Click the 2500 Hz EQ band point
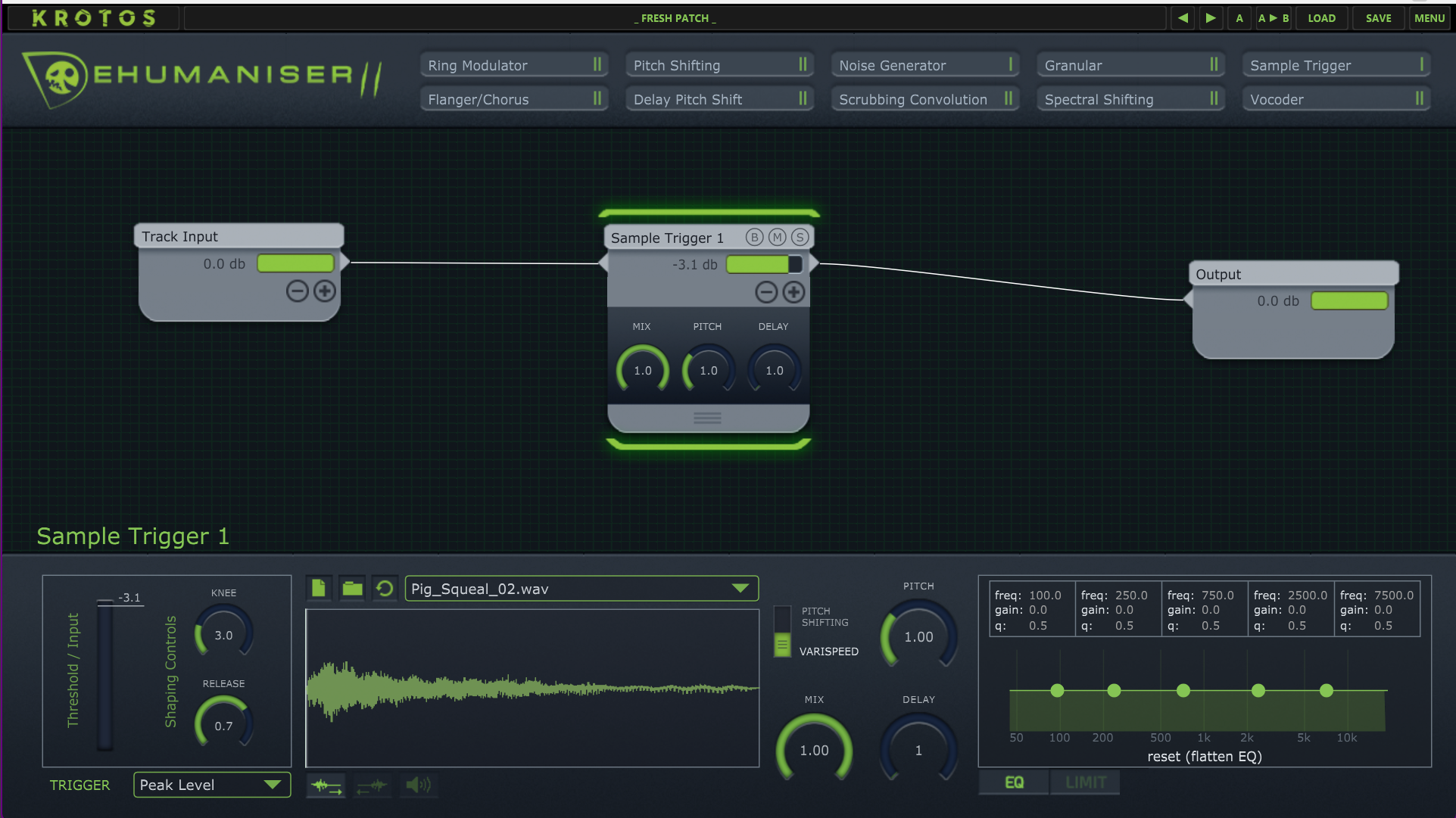The height and width of the screenshot is (818, 1456). (1258, 690)
